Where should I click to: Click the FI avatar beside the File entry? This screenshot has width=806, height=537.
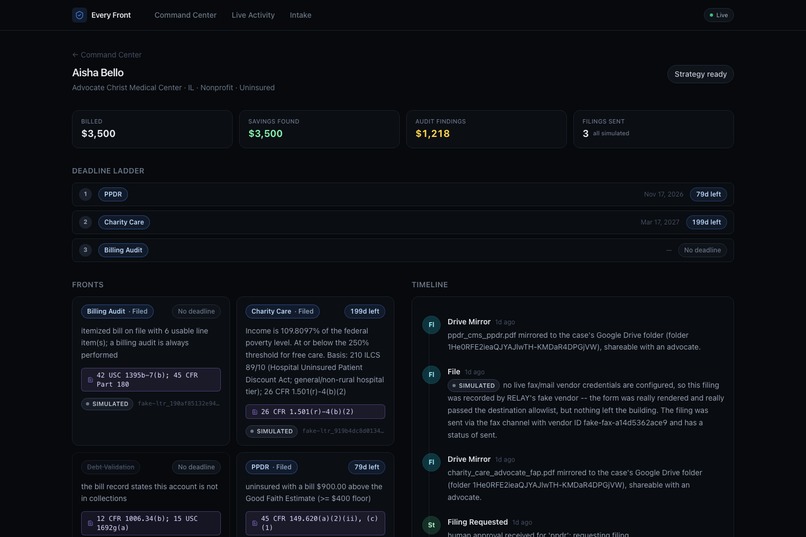tap(431, 375)
